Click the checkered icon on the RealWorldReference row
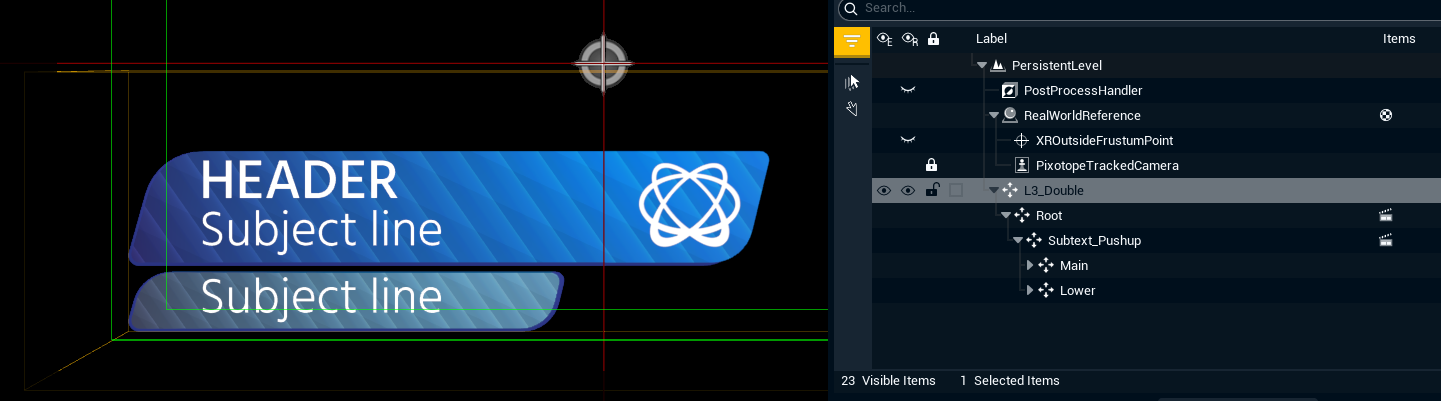Image resolution: width=1441 pixels, height=401 pixels. point(1385,115)
